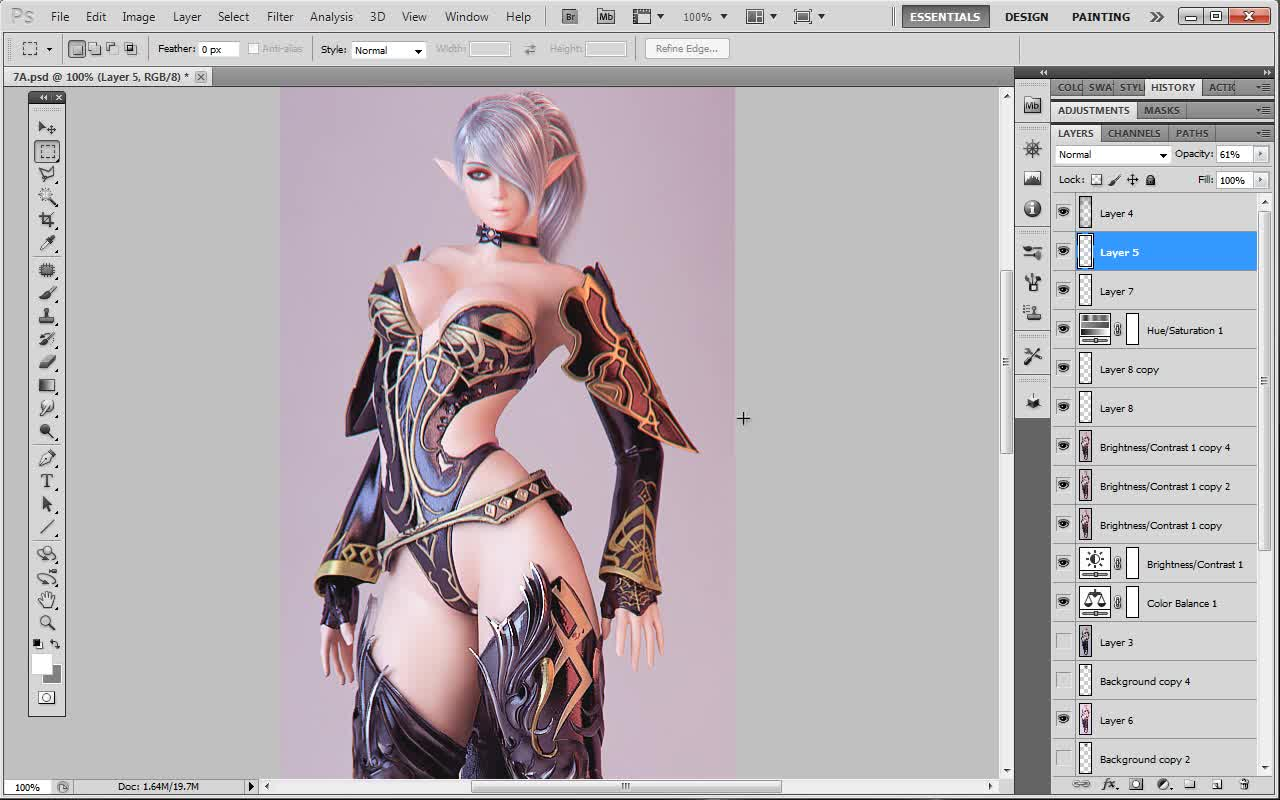Open the Fill slider arrow

pyautogui.click(x=1260, y=180)
